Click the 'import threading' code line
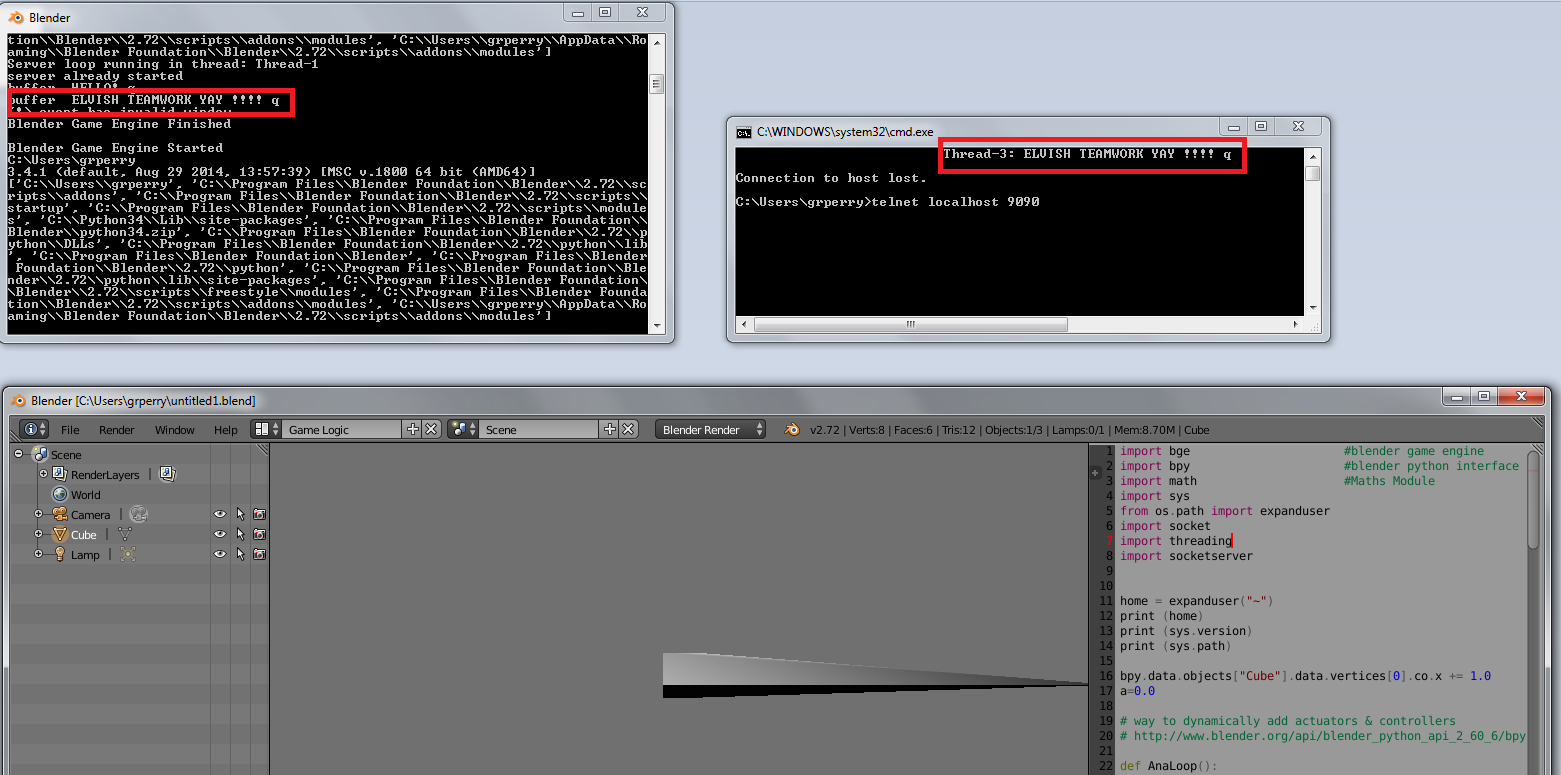 coord(1176,541)
